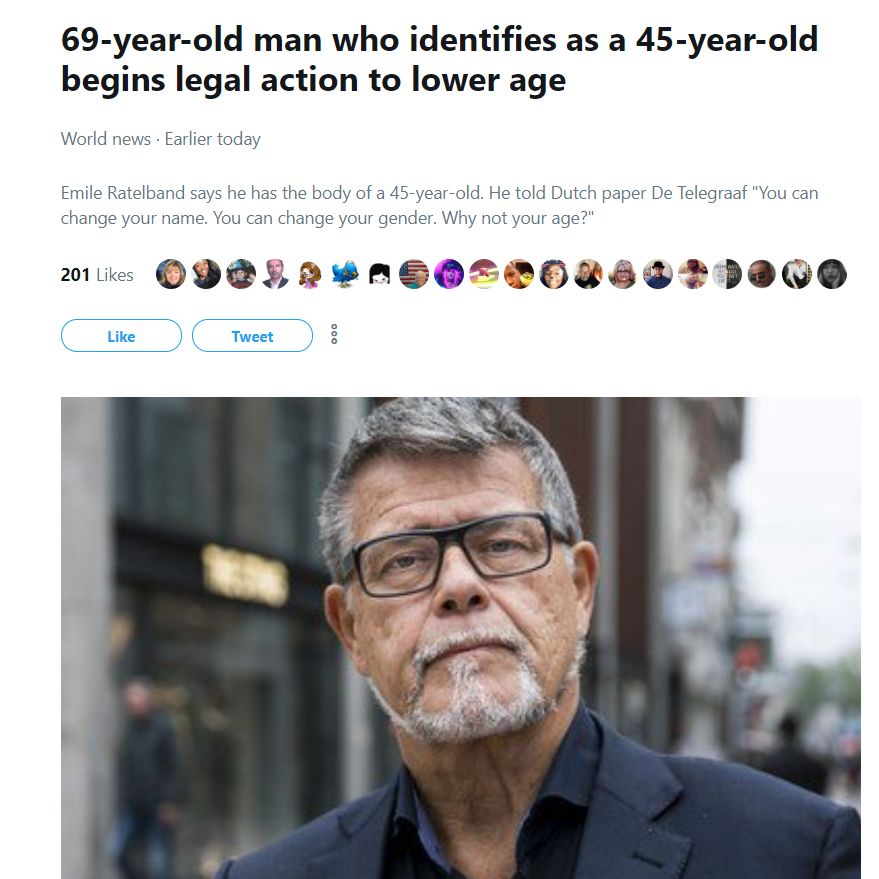View the 201 Likes list
Screen dimensions: 879x879
pos(97,275)
